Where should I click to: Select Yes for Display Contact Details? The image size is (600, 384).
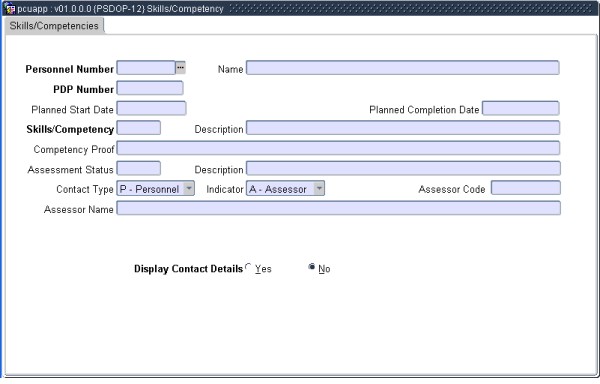click(x=248, y=267)
